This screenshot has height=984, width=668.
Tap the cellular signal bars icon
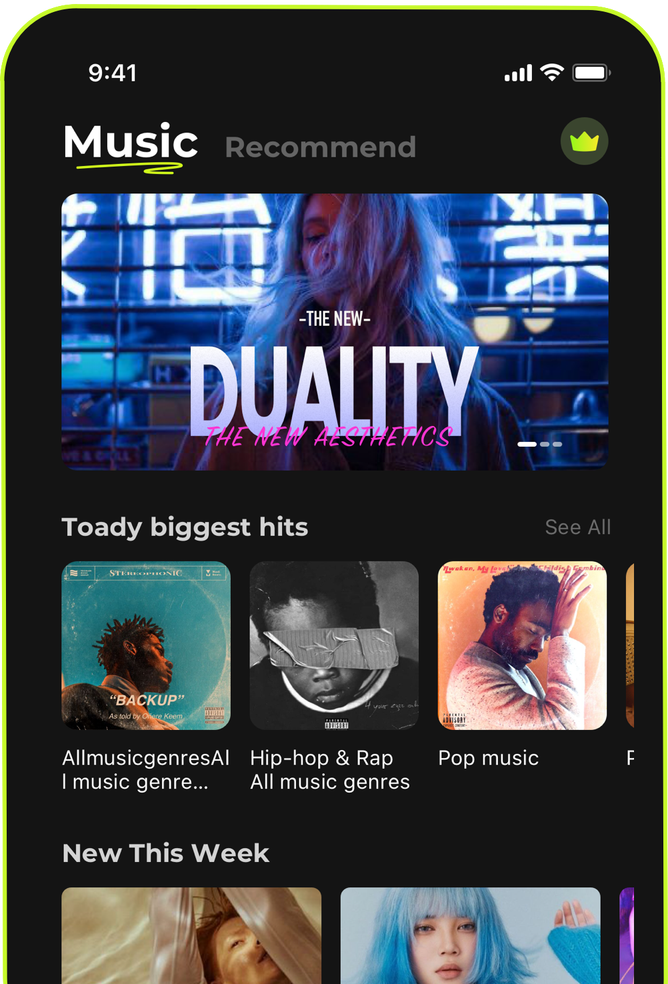tap(519, 73)
